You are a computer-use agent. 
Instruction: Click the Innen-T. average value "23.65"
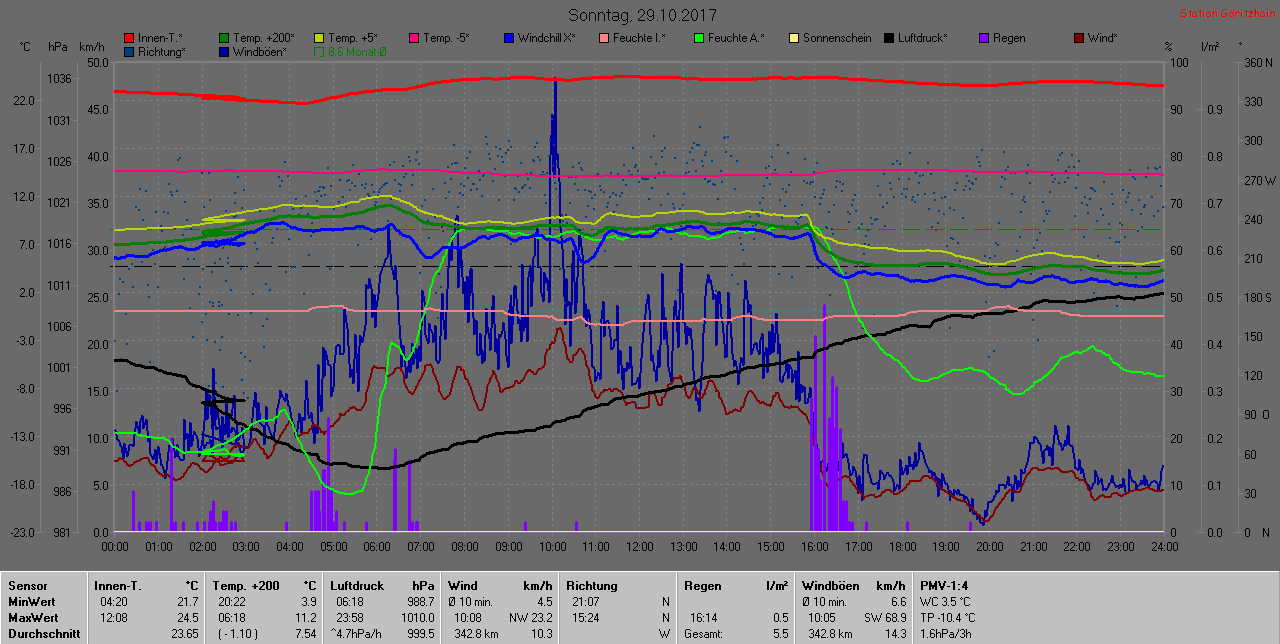click(x=184, y=634)
